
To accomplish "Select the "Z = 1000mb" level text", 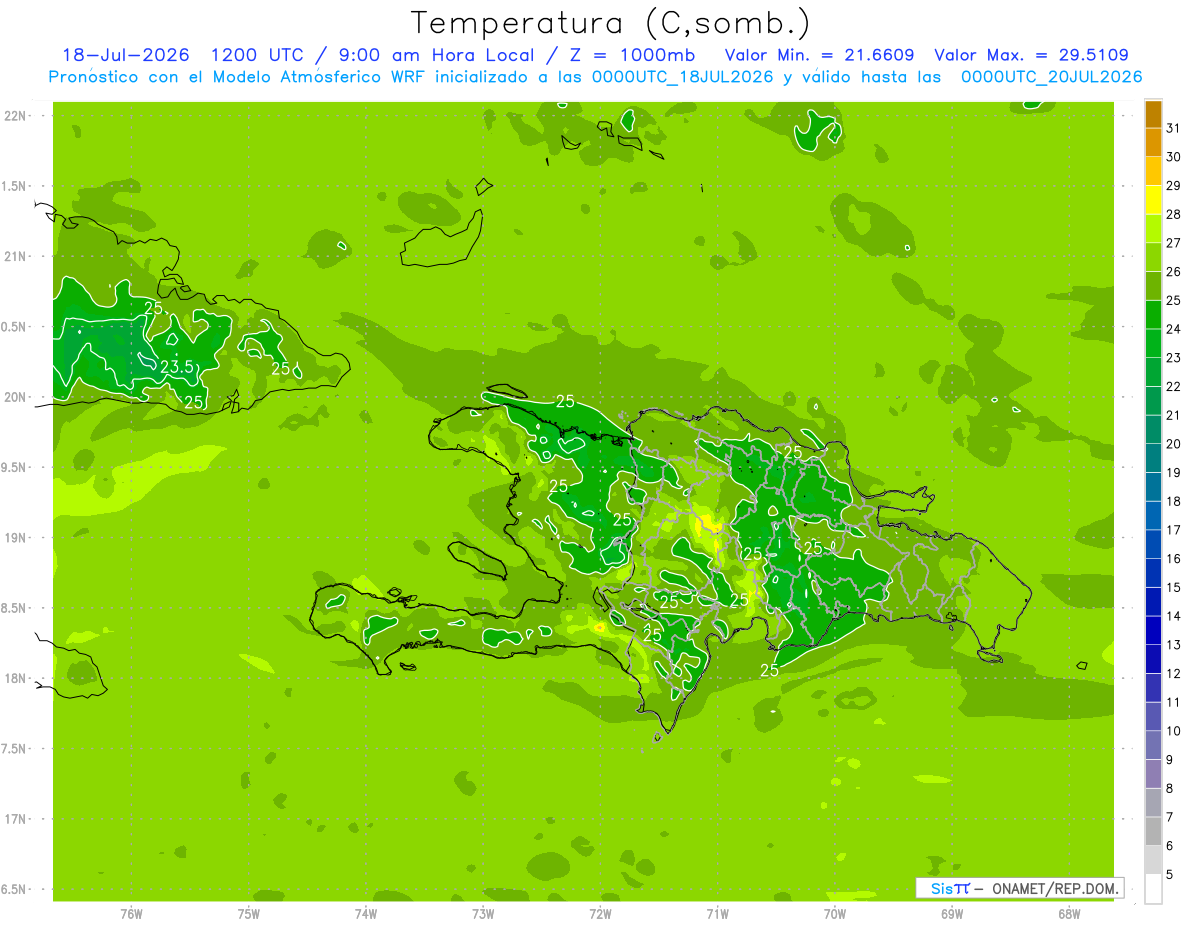I will coord(625,55).
